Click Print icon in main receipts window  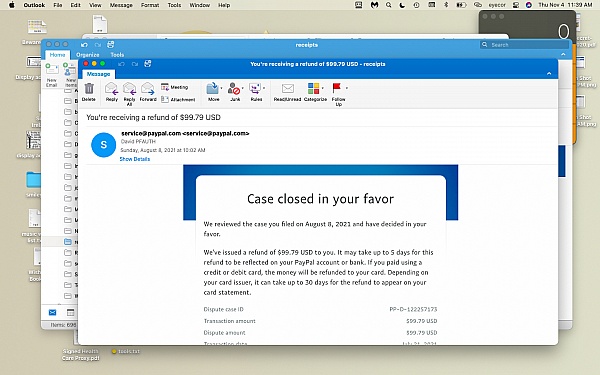click(111, 44)
